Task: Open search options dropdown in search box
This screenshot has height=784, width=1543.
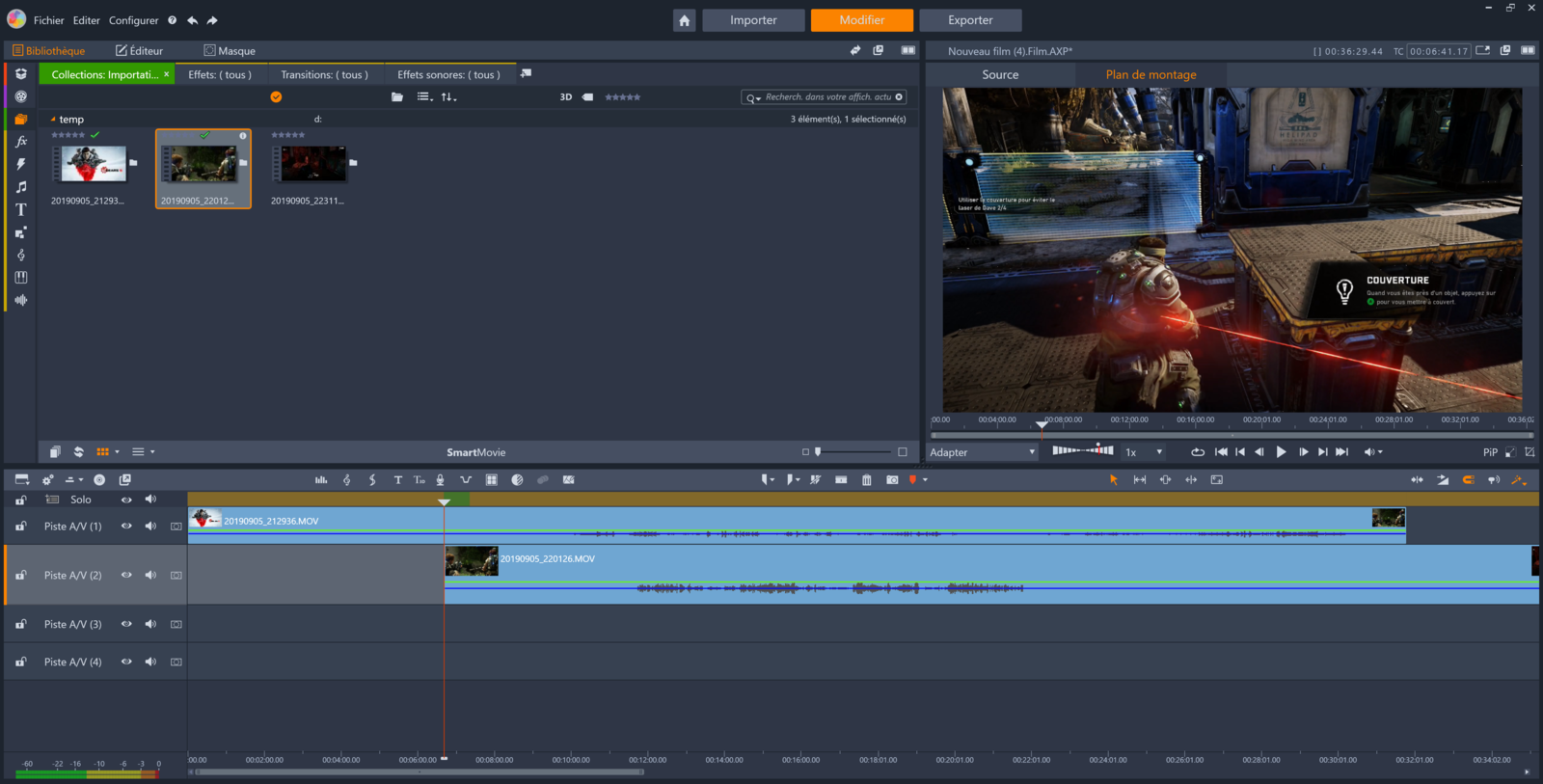Action: coord(754,97)
